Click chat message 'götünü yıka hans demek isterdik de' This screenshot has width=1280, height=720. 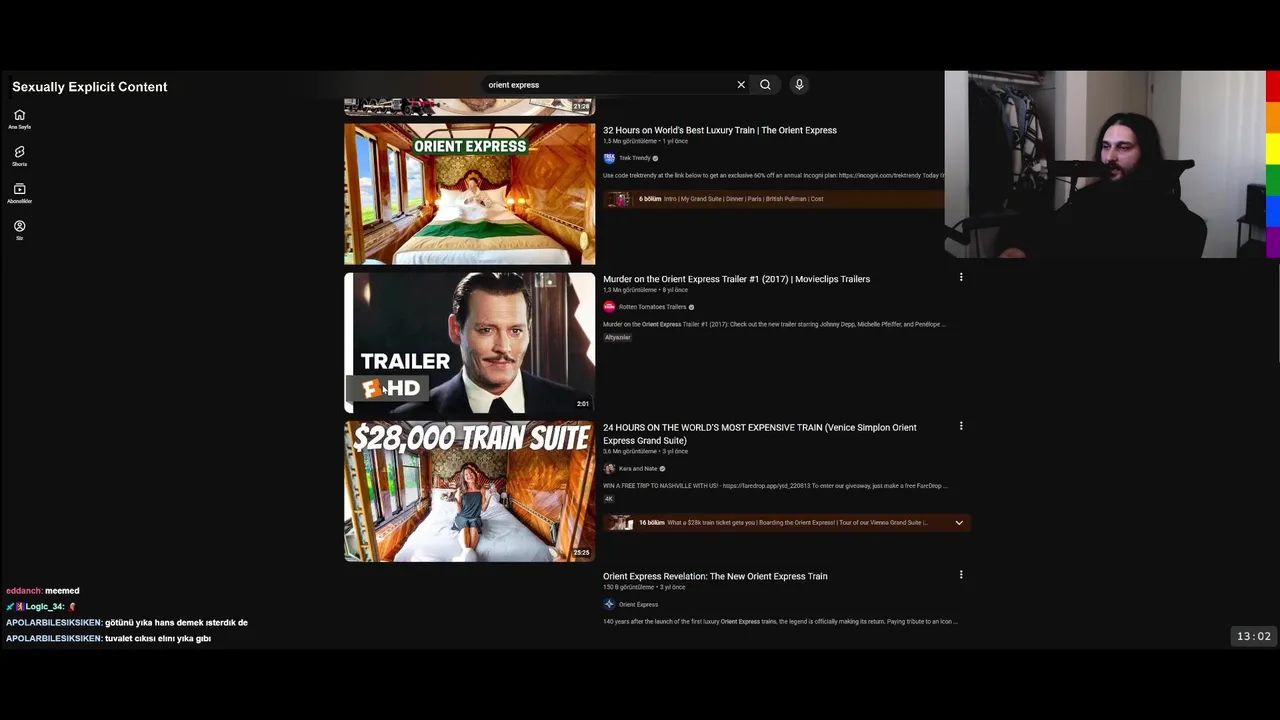176,623
